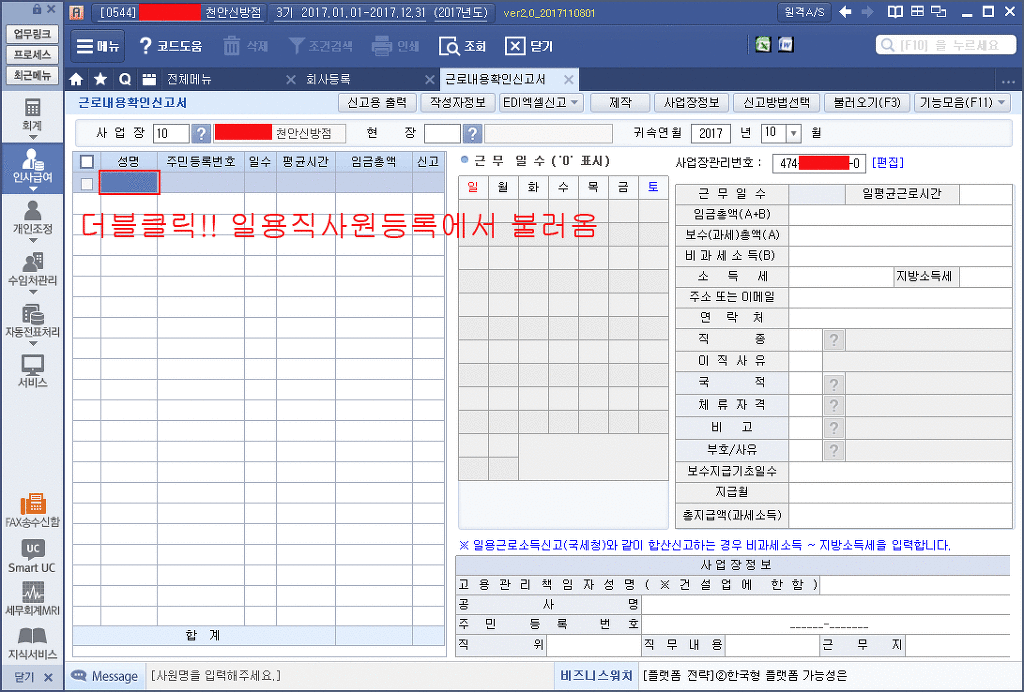The width and height of the screenshot is (1024, 692).
Task: Click 신고방법선택 button
Action: (x=776, y=102)
